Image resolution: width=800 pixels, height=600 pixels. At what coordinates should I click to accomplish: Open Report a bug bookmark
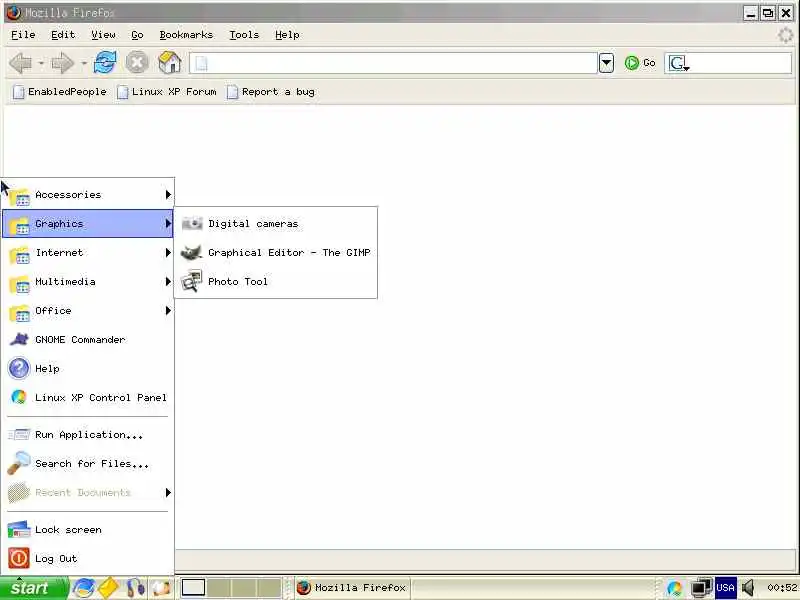[x=271, y=92]
